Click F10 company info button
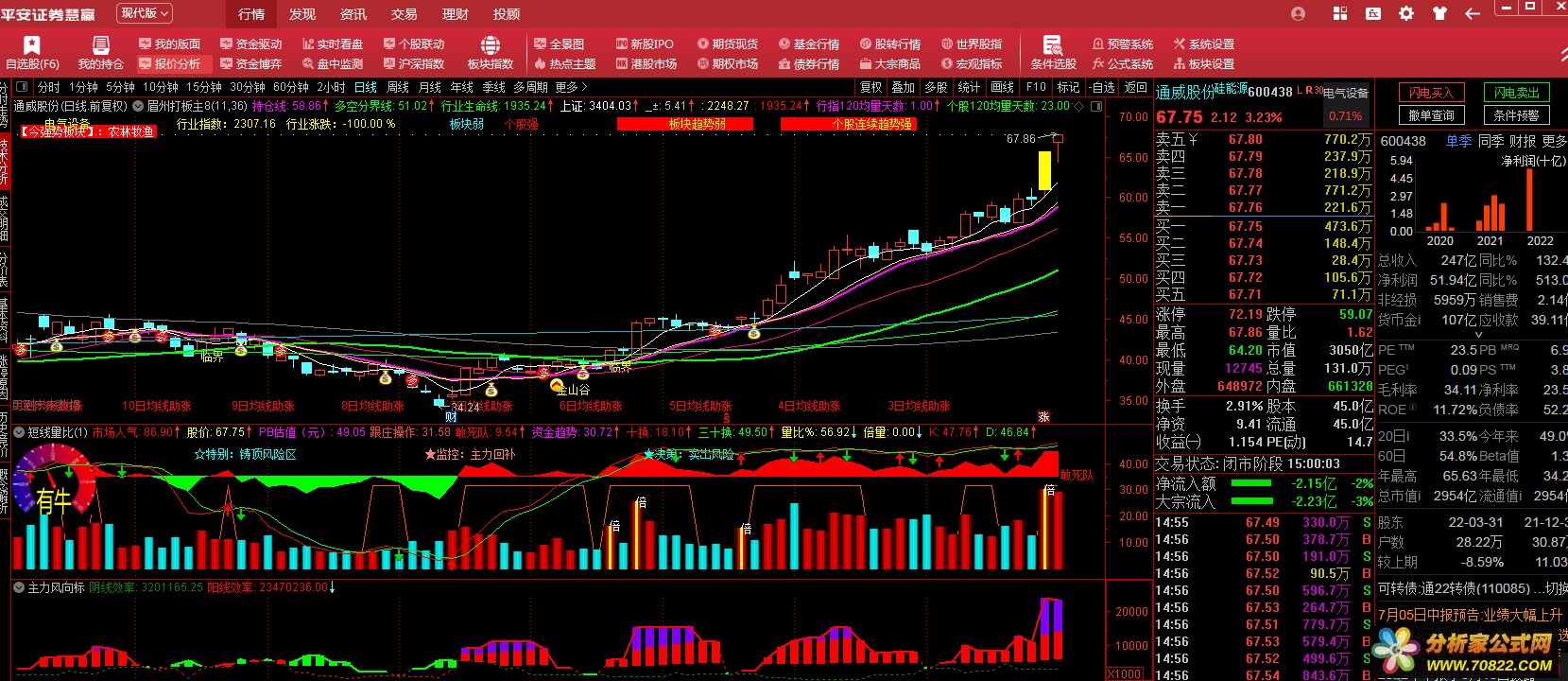This screenshot has height=681, width=1568. point(1037,87)
